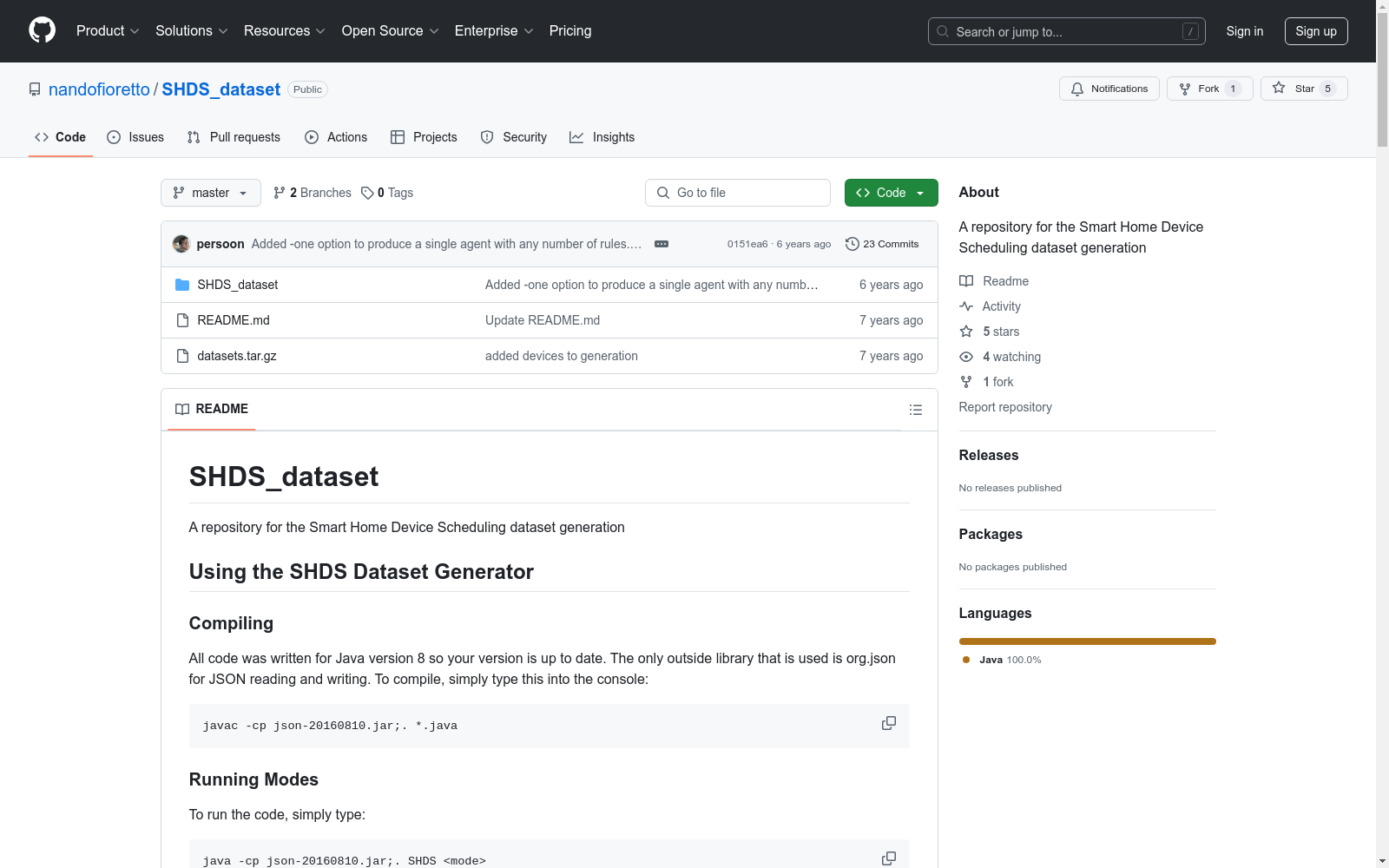Open the README outline icon
The image size is (1389, 868).
click(x=916, y=410)
